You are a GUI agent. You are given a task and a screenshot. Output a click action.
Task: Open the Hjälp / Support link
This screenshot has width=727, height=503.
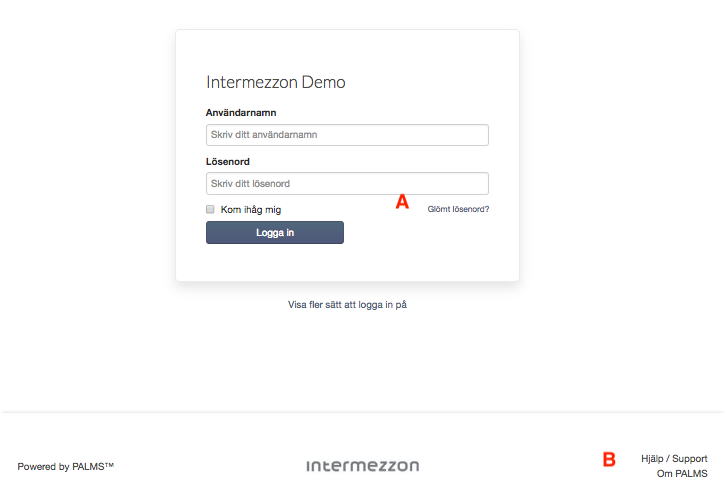click(x=674, y=458)
